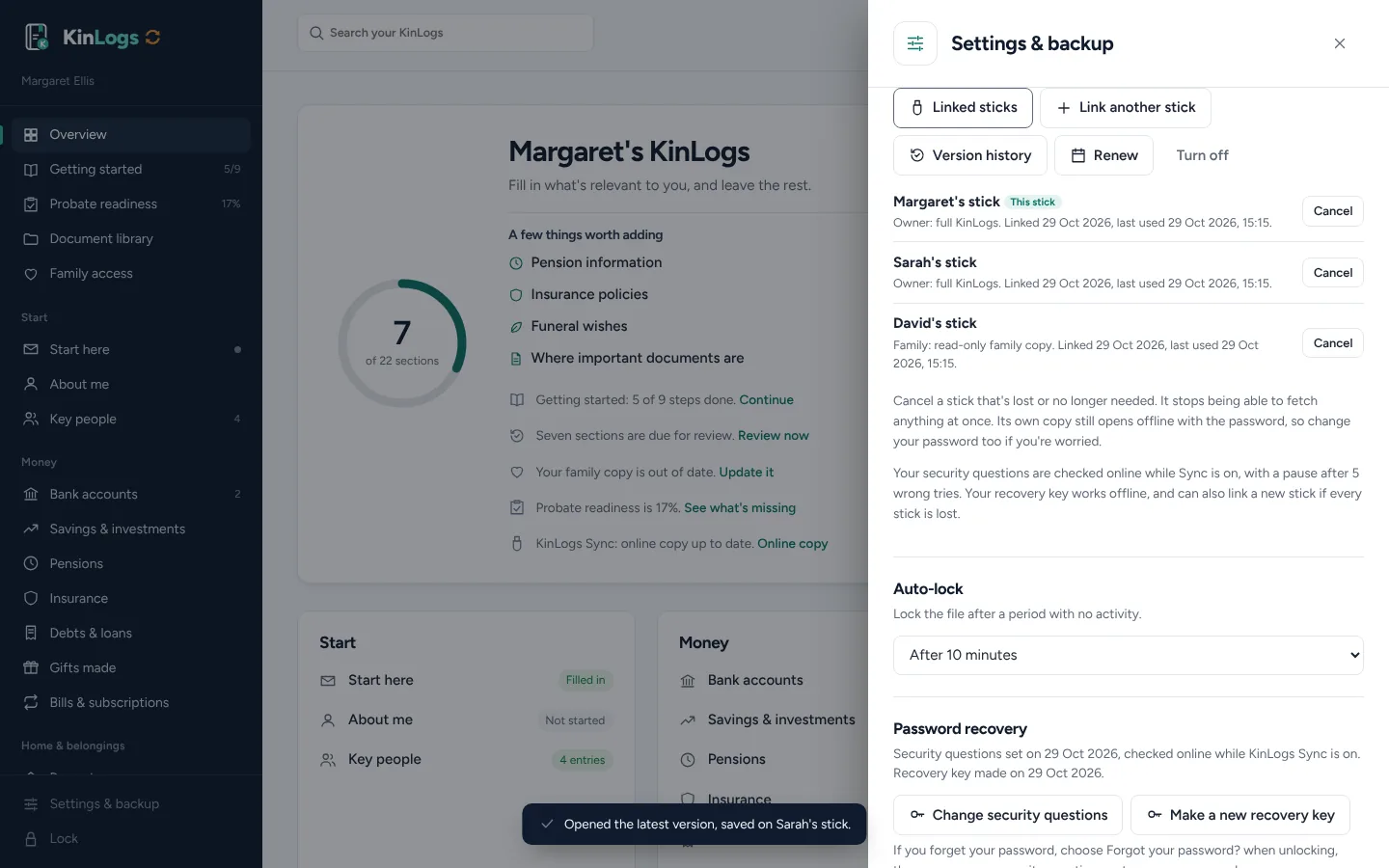
Task: Make a new recovery key
Action: pyautogui.click(x=1240, y=815)
